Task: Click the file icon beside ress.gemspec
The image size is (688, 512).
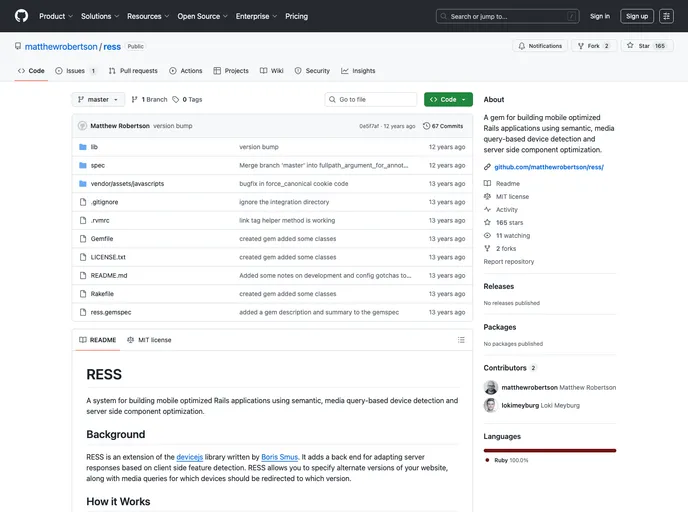Action: [82, 312]
